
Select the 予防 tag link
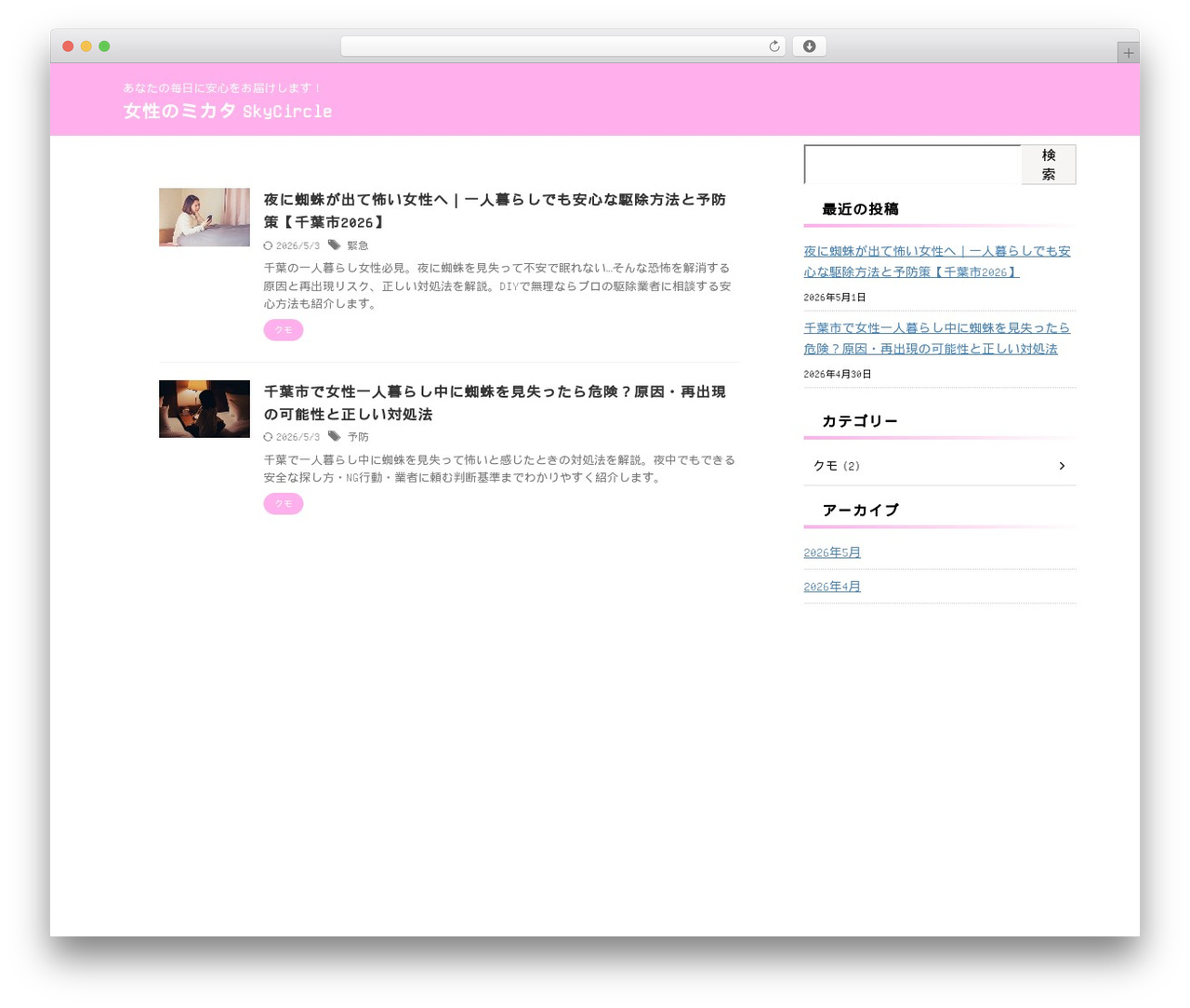click(x=358, y=437)
